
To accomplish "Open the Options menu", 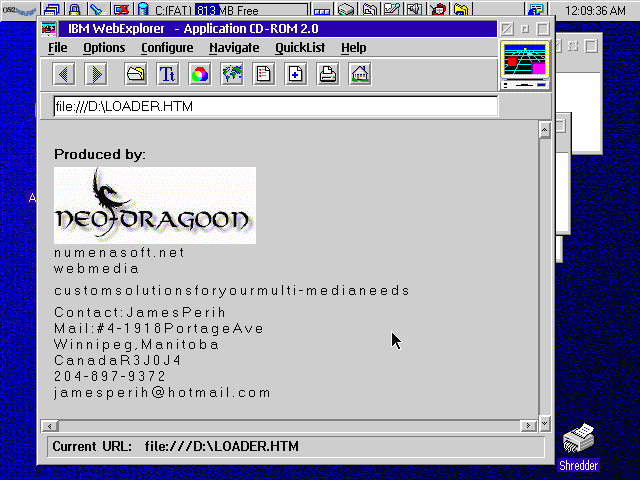I will pos(104,48).
